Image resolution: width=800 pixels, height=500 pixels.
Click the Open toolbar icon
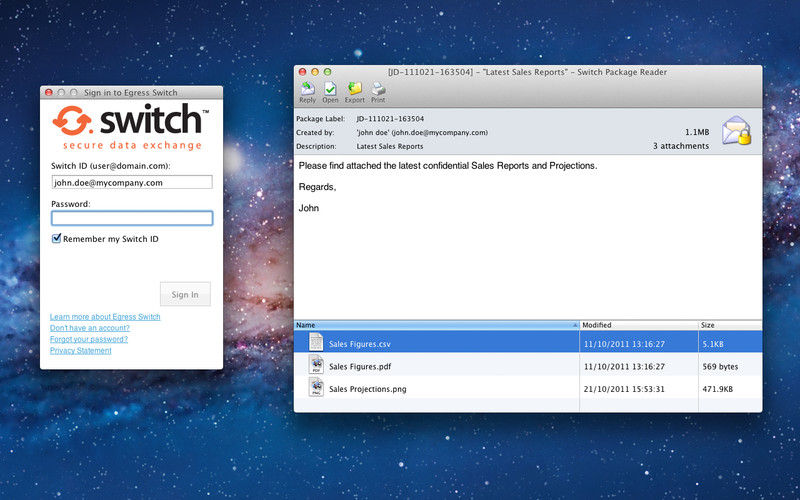330,92
